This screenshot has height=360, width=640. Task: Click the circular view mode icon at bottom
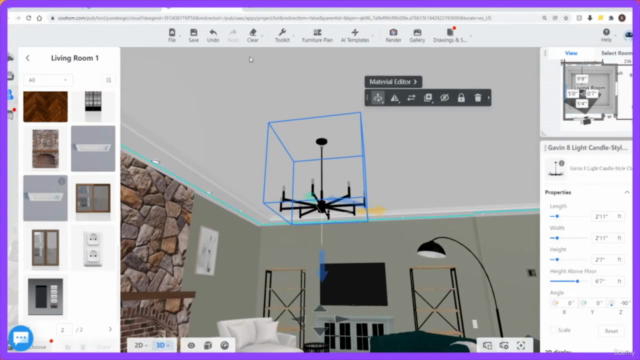[x=224, y=345]
